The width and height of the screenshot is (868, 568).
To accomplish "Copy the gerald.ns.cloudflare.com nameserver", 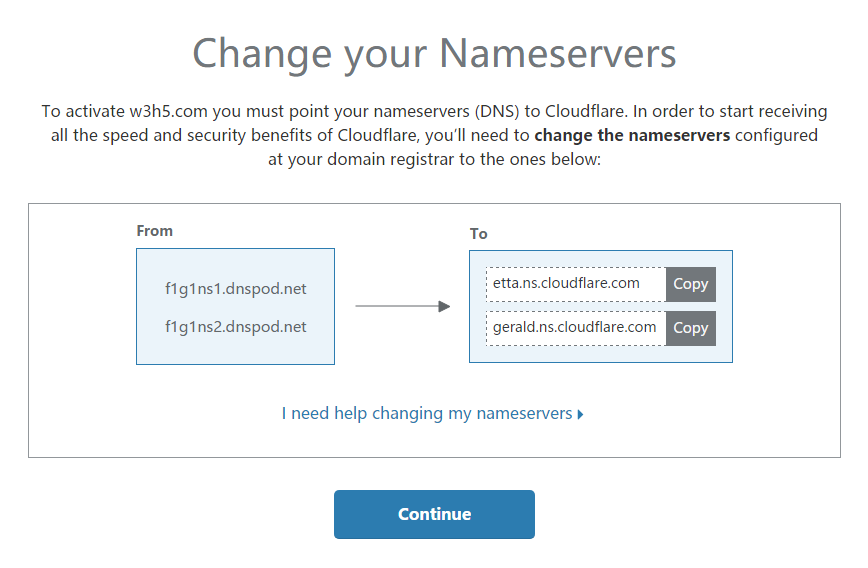I will [690, 328].
